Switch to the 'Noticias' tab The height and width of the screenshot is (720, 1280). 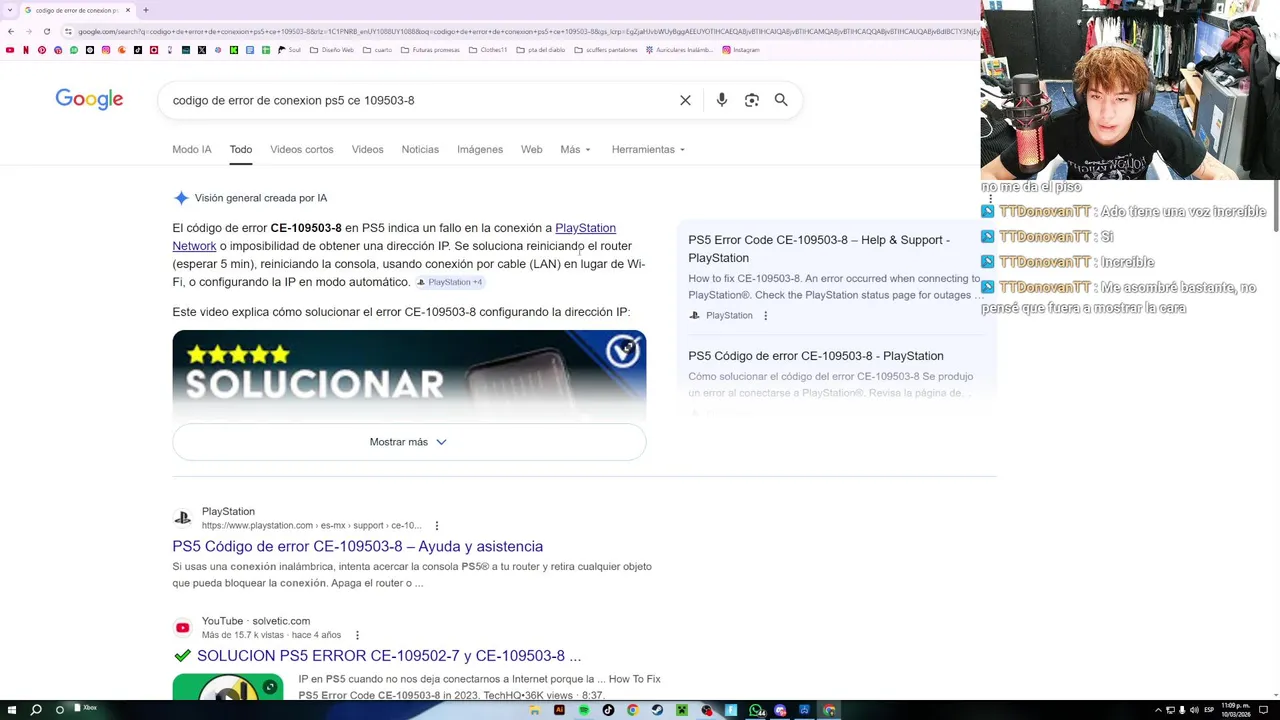420,150
